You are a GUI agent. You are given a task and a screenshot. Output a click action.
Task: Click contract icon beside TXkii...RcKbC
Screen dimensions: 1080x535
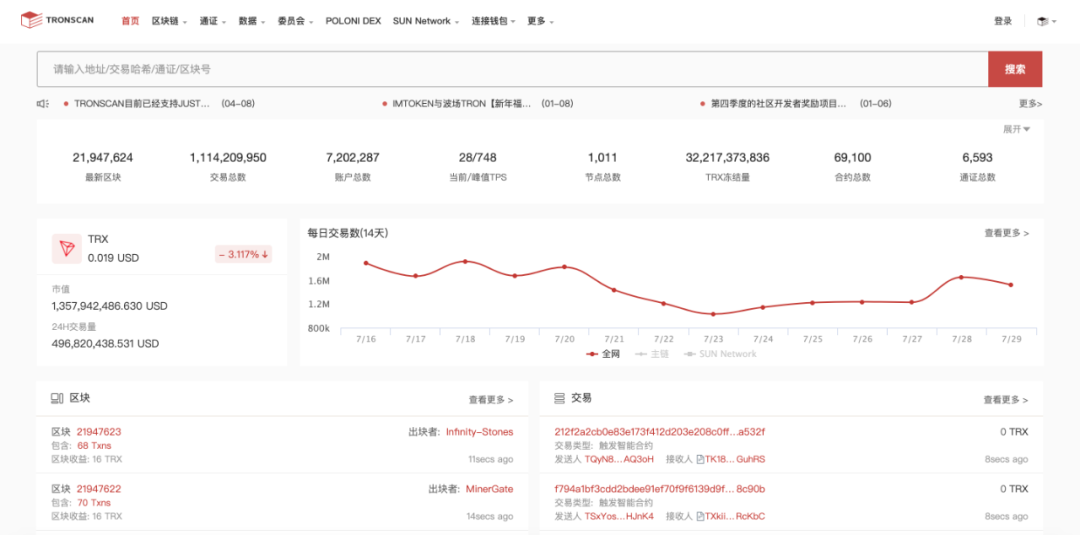pyautogui.click(x=700, y=516)
